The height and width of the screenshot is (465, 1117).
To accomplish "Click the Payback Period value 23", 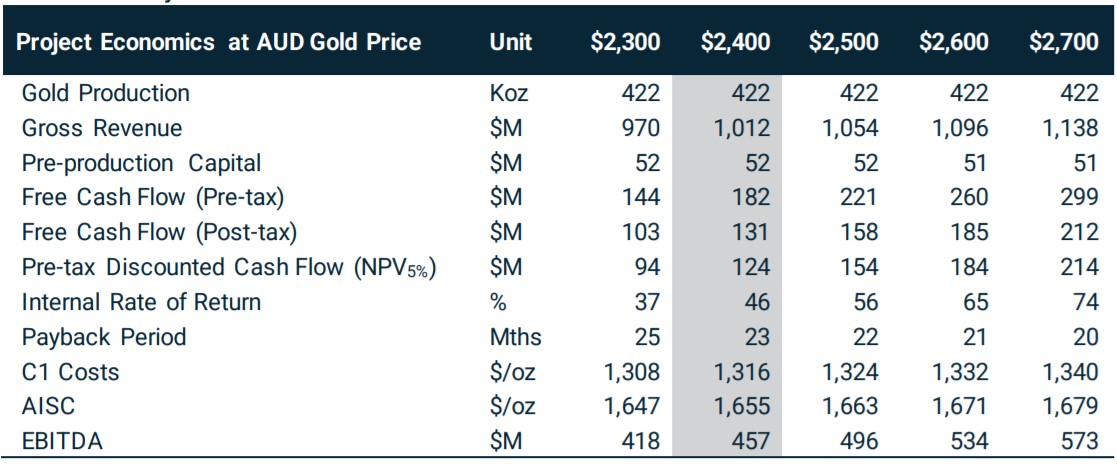I will coord(757,337).
